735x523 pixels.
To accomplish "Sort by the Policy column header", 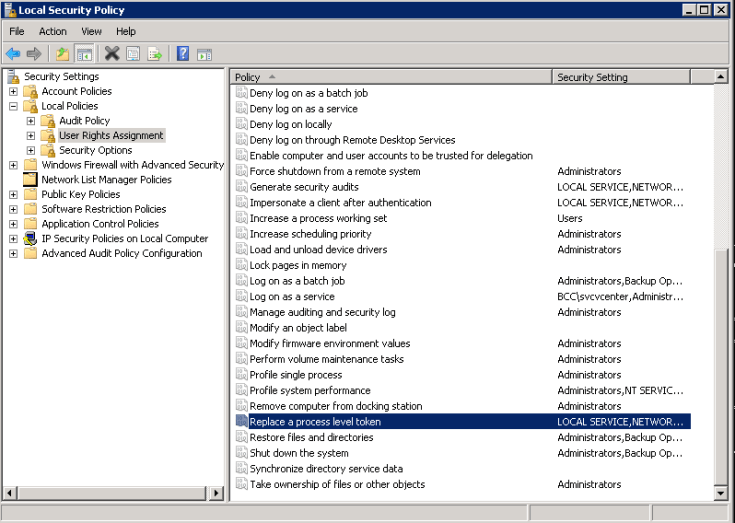I will [x=390, y=77].
